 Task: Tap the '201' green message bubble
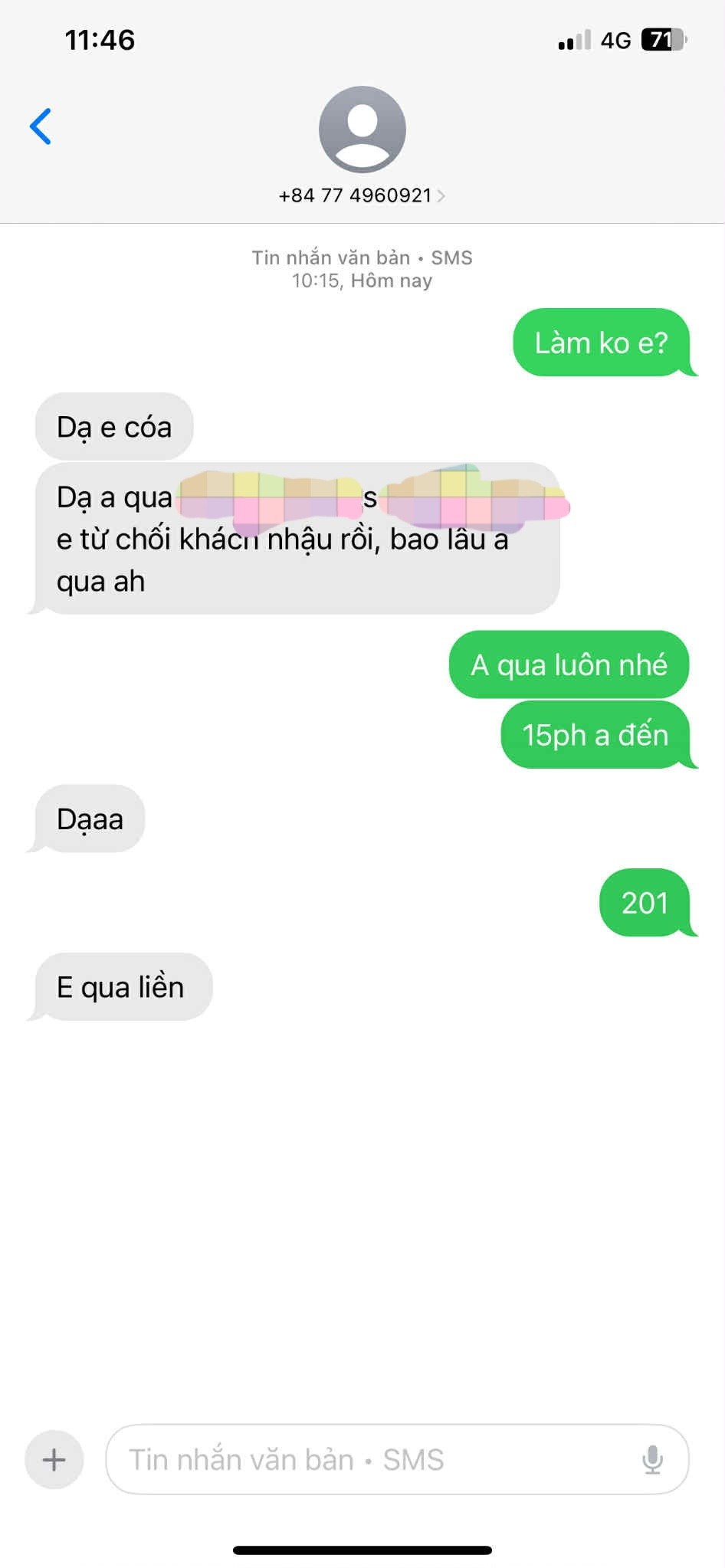[x=647, y=903]
